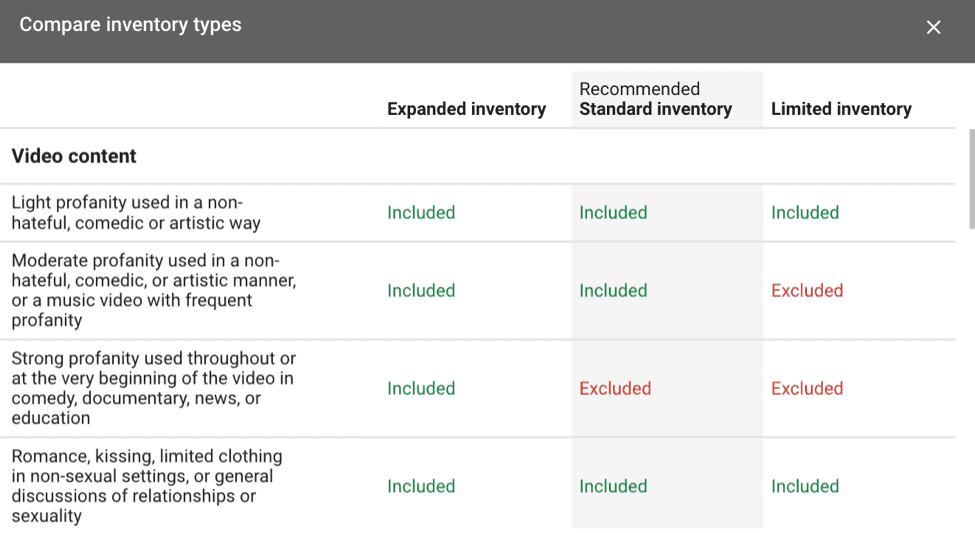
Task: Close the Compare inventory types dialog
Action: tap(933, 27)
